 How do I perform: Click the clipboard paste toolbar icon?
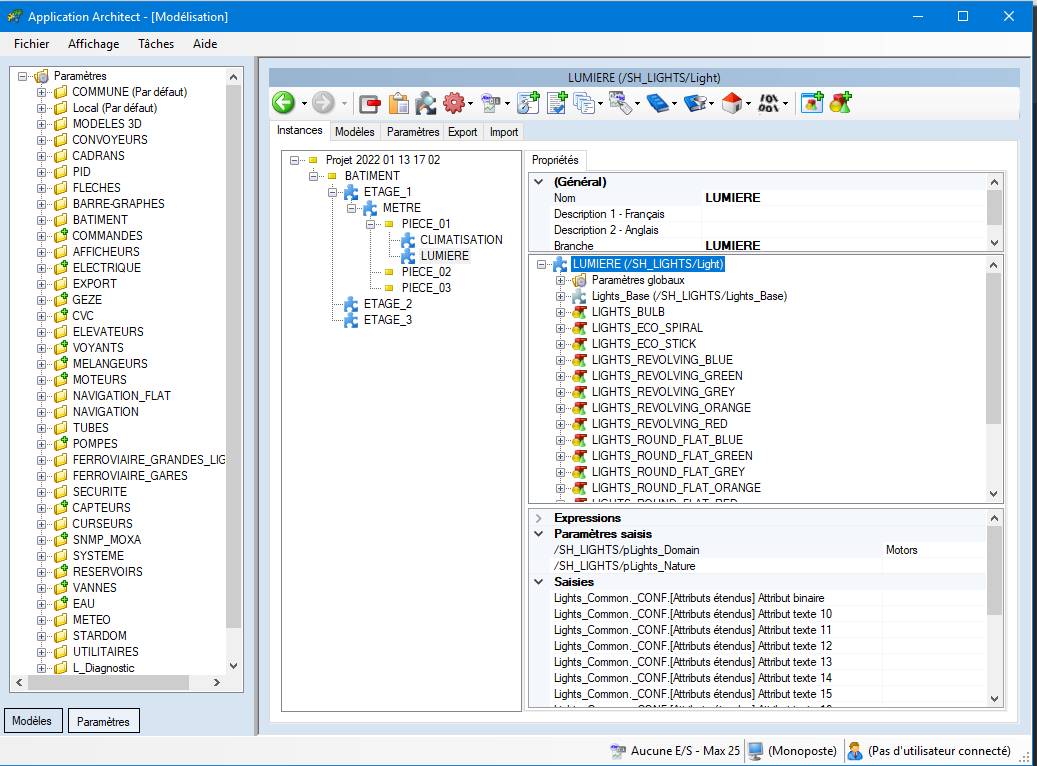coord(399,103)
